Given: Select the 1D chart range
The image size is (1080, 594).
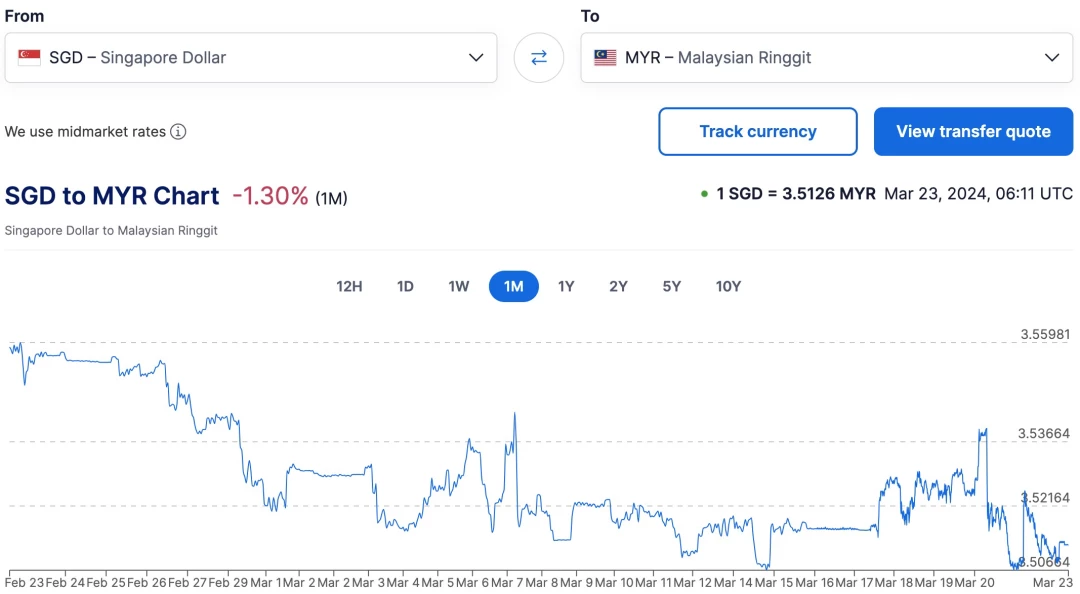Looking at the screenshot, I should [x=405, y=286].
